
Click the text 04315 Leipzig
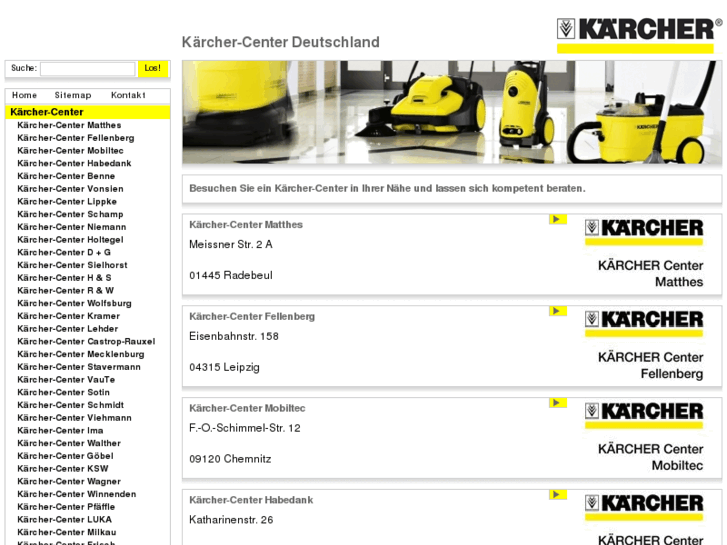click(224, 367)
